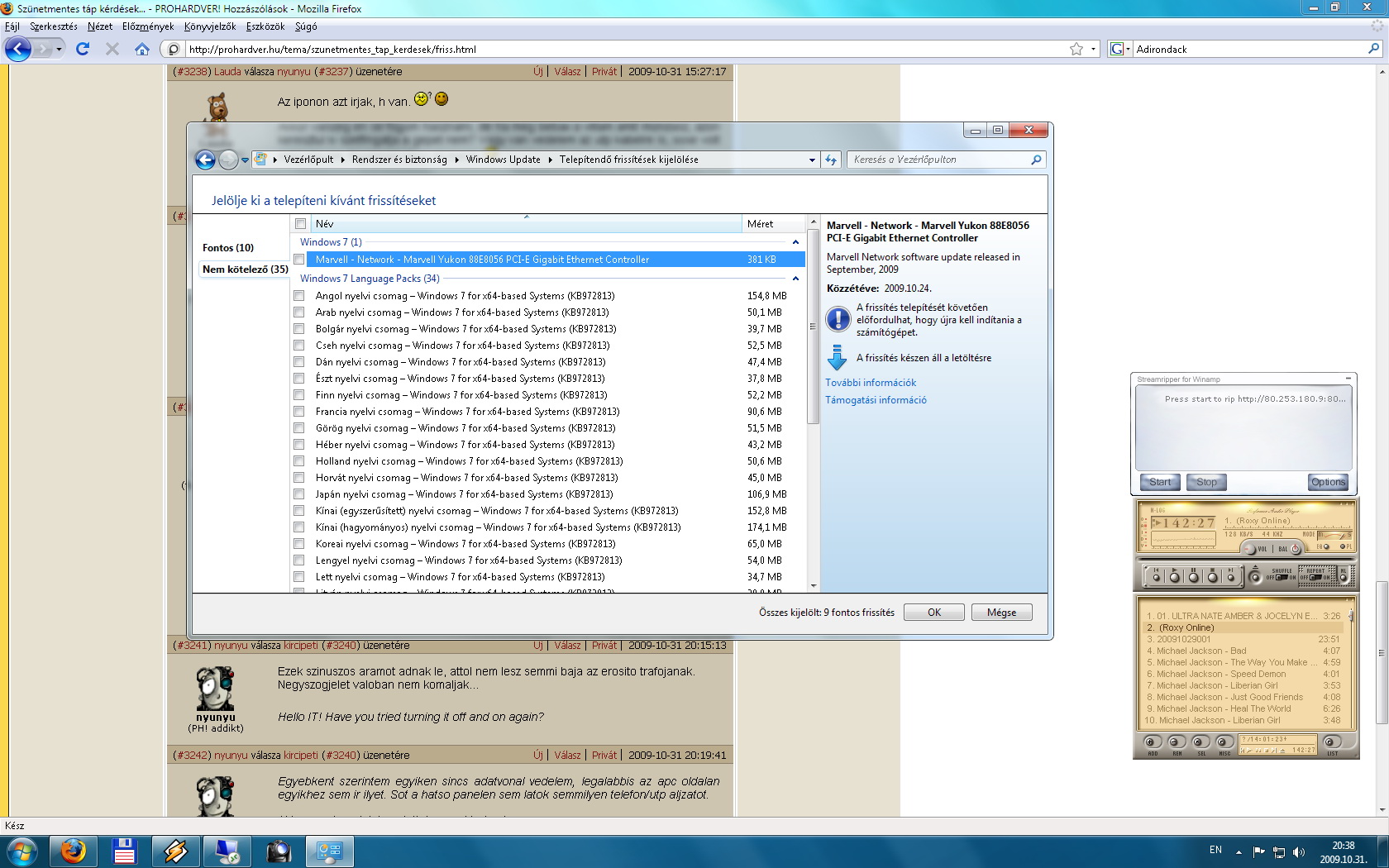Open the Könyvjelzők menu
This screenshot has height=868, width=1389.
pyautogui.click(x=210, y=26)
